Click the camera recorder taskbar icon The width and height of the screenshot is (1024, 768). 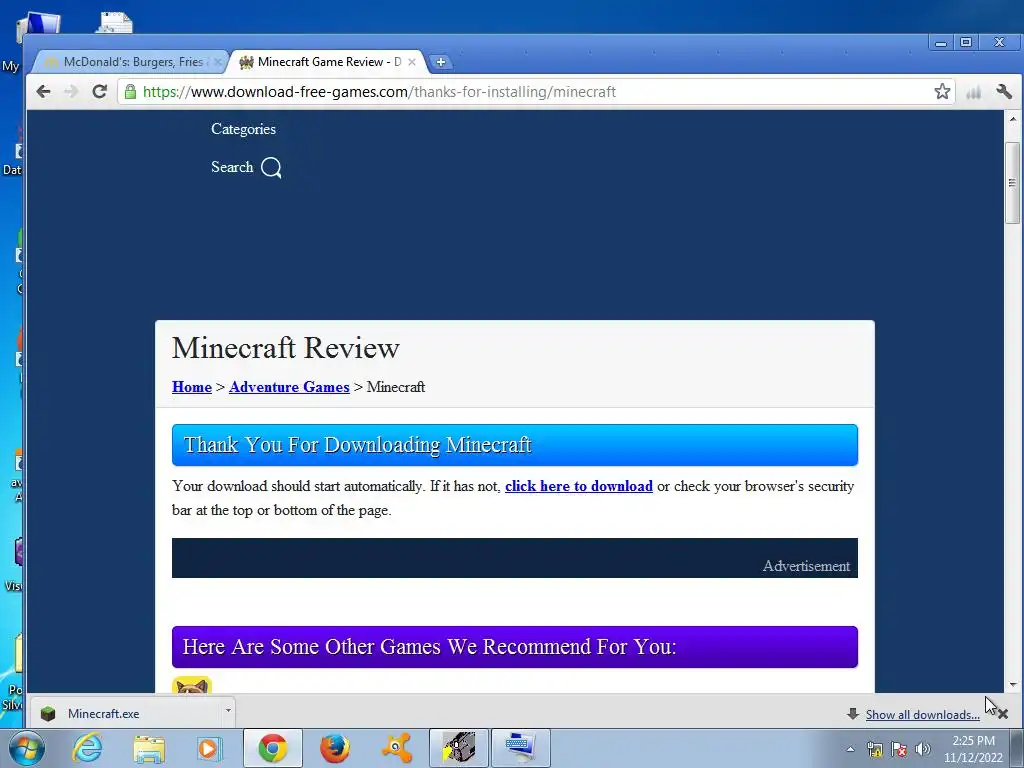coord(459,748)
